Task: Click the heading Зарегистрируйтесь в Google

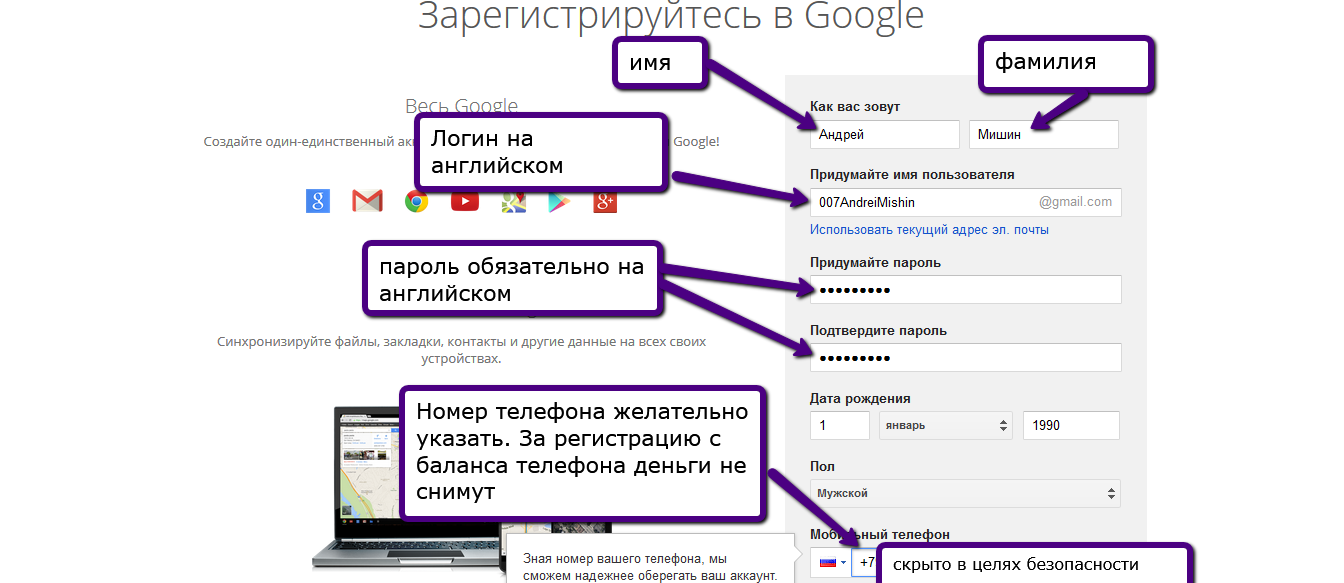Action: 671,15
